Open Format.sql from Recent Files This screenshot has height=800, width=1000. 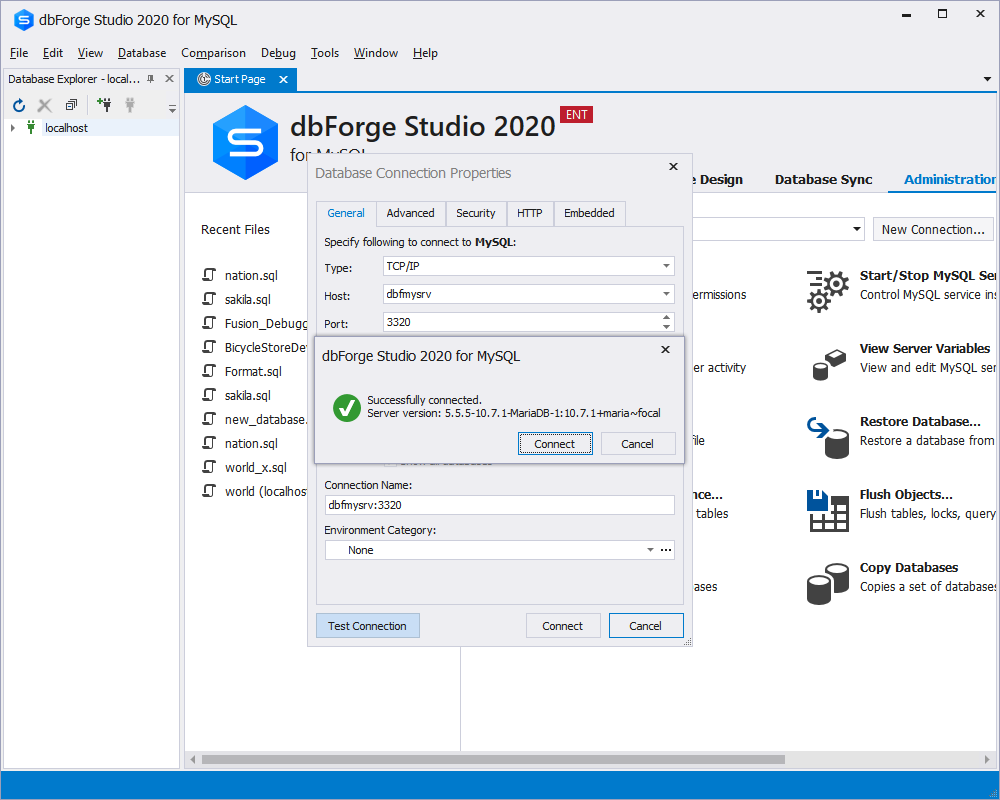[253, 371]
